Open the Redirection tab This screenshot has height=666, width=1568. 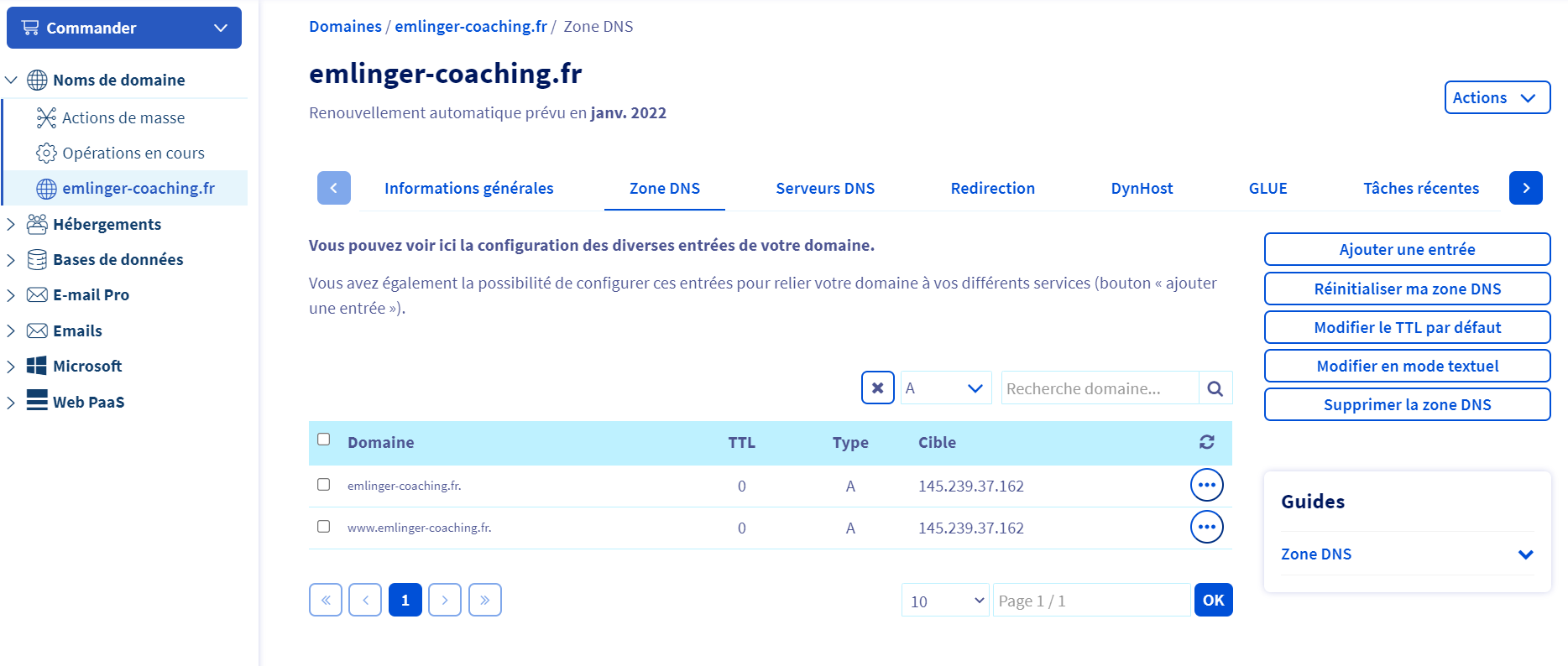click(992, 189)
